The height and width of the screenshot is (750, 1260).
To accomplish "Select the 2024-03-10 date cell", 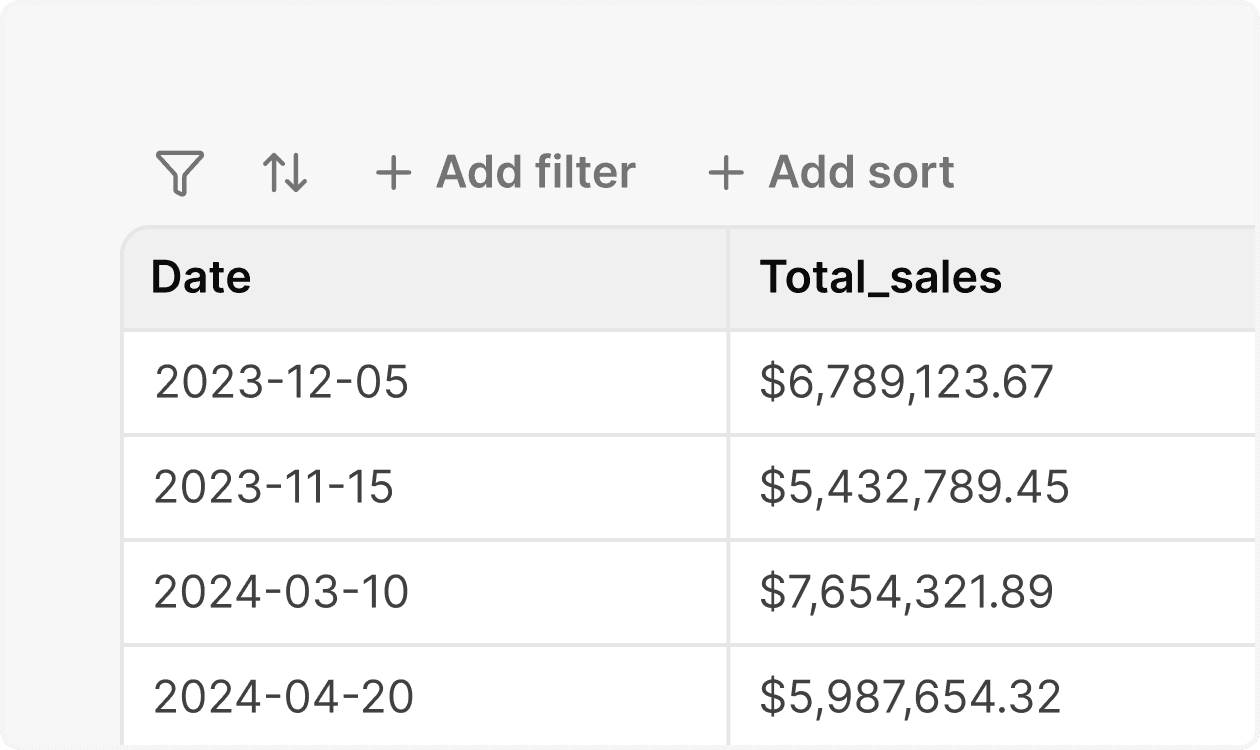I will [x=281, y=593].
